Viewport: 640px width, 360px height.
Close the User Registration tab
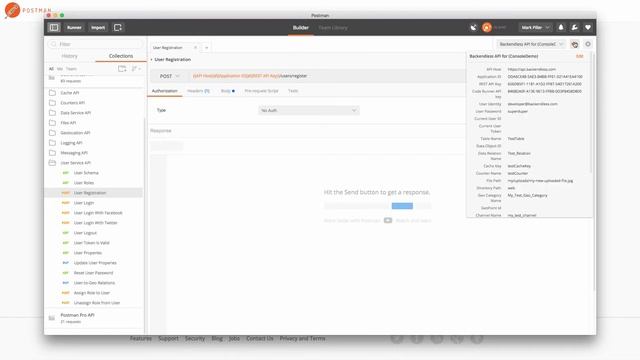coord(196,48)
